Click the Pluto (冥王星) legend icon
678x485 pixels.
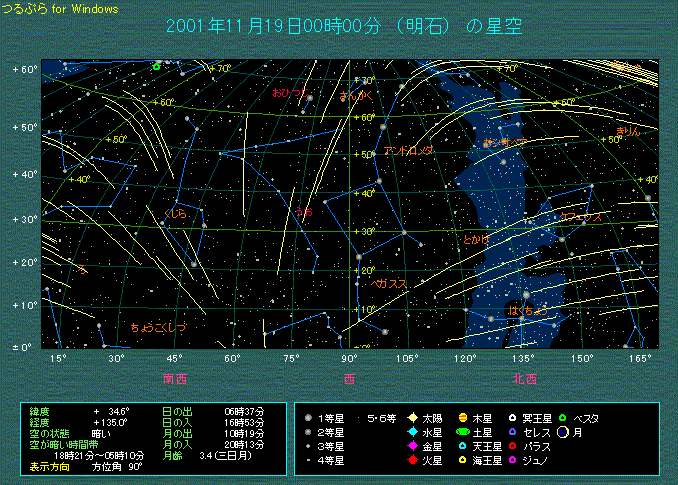click(513, 417)
